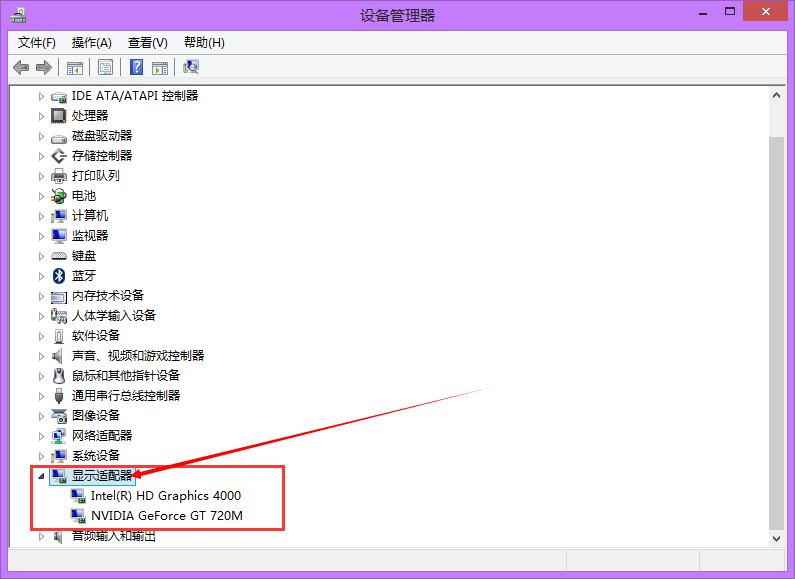This screenshot has height=579, width=795.
Task: Click the 计算机 computer icon
Action: [59, 216]
